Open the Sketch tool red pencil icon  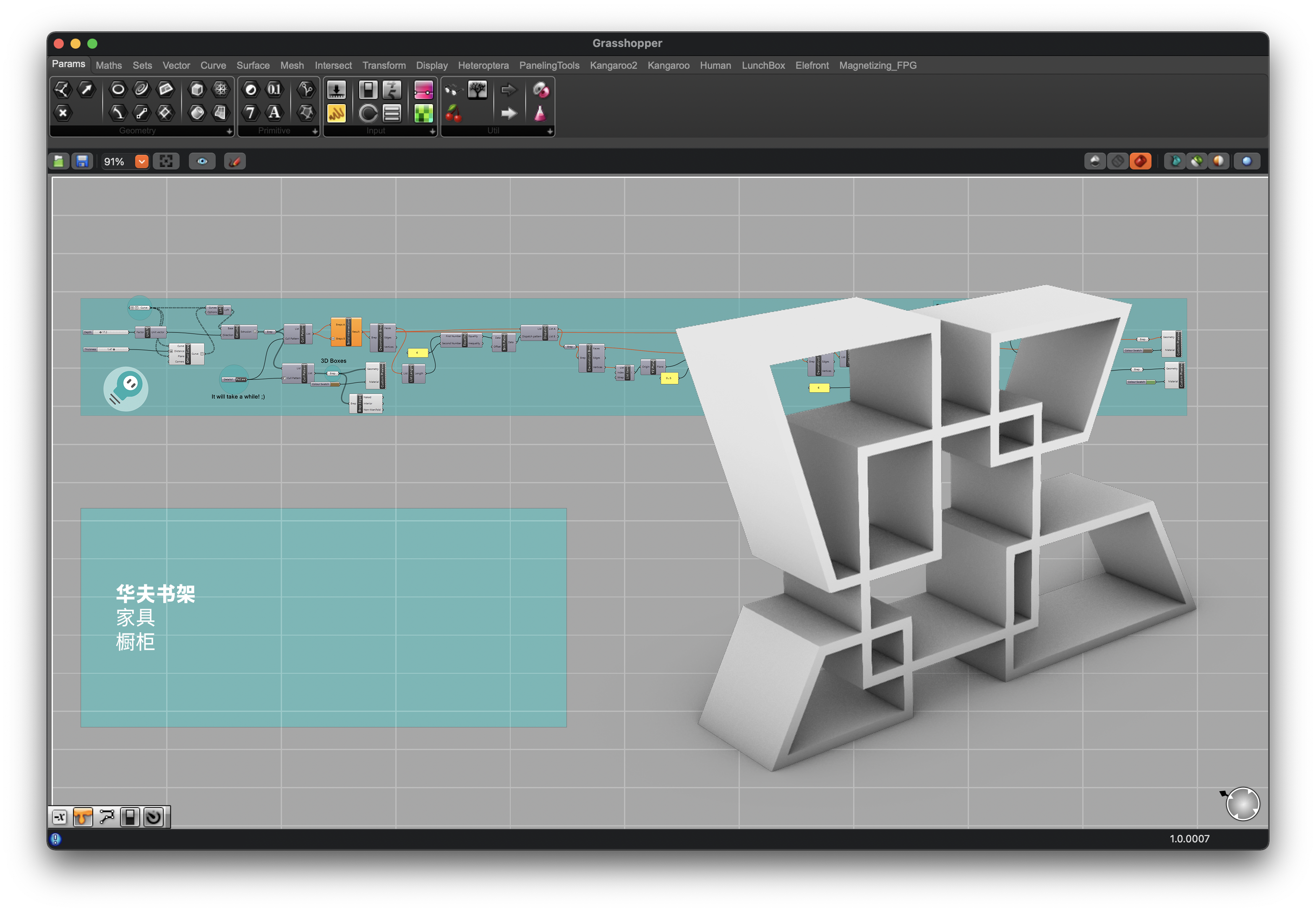click(x=235, y=162)
